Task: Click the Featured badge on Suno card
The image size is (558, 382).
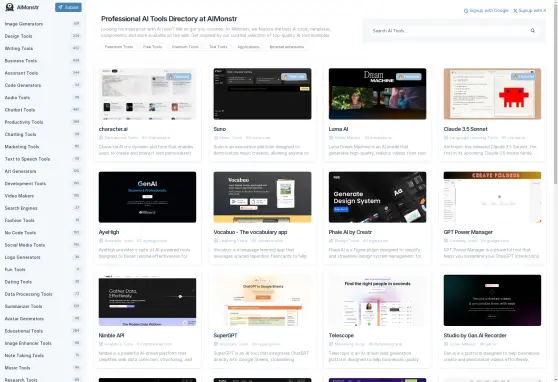Action: coord(294,77)
